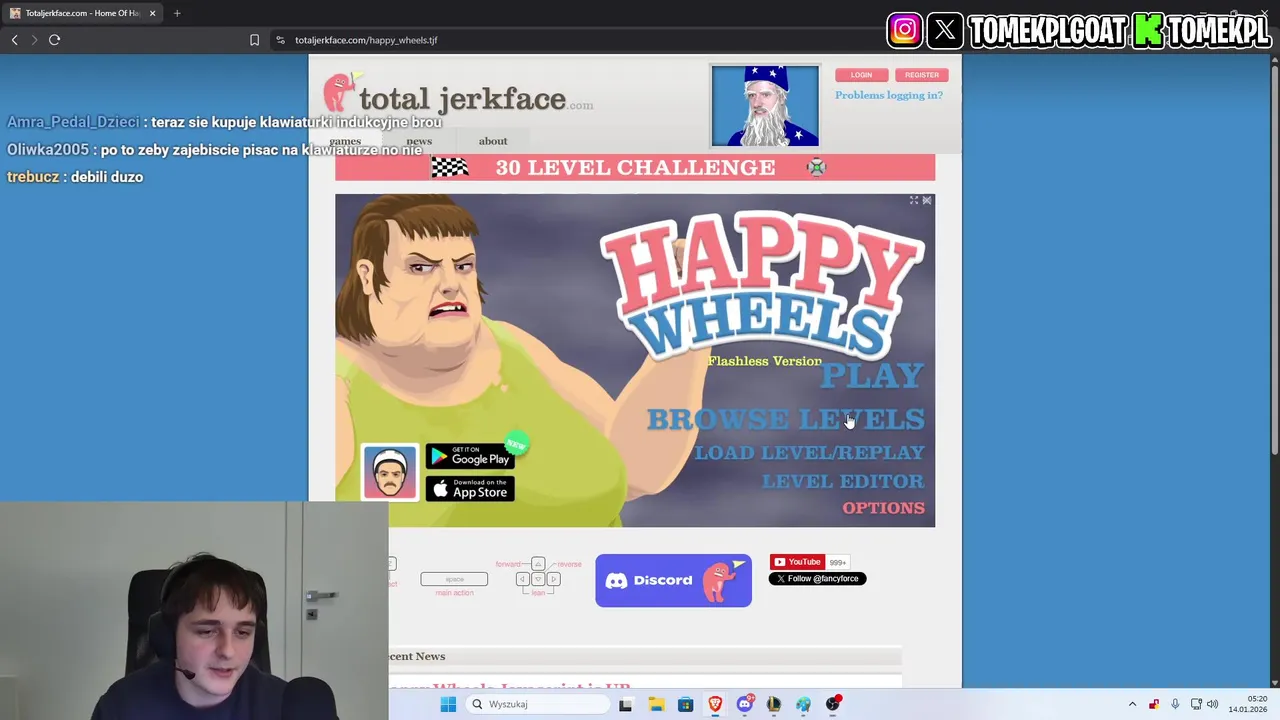Open BROWSE LEVELS in game menu
The image size is (1280, 720).
click(x=785, y=419)
